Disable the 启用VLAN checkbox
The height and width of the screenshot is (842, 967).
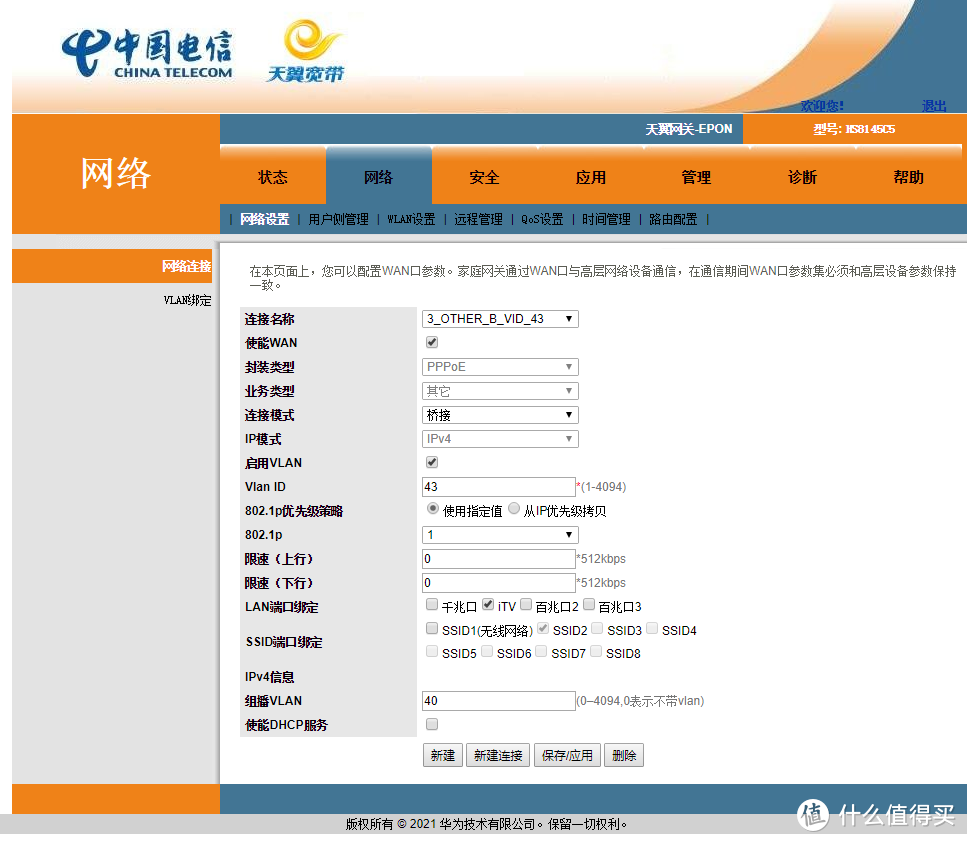[431, 462]
